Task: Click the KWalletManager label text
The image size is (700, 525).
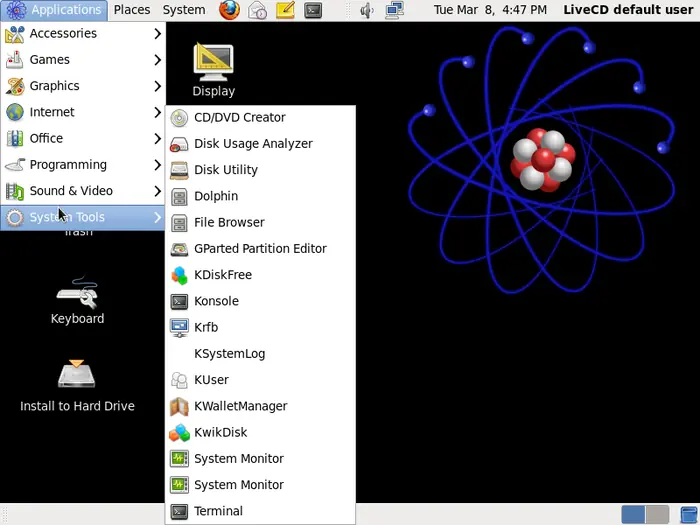Action: [241, 406]
